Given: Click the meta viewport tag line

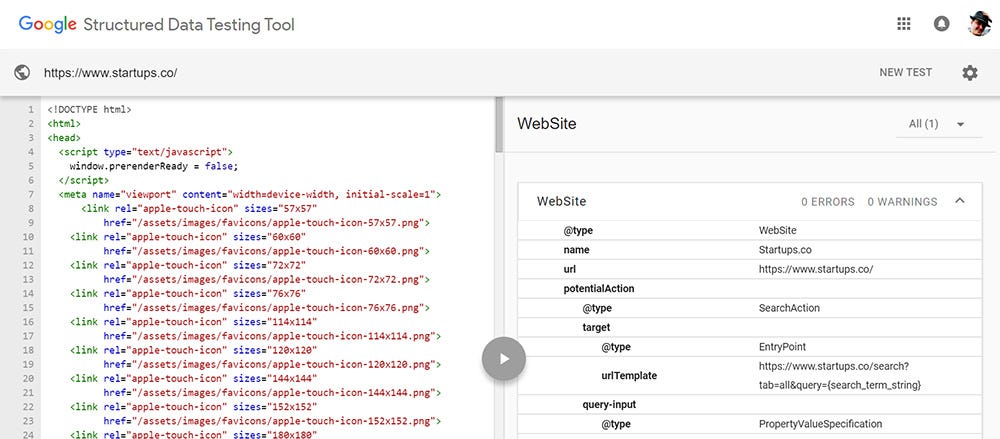Looking at the screenshot, I should [x=249, y=194].
